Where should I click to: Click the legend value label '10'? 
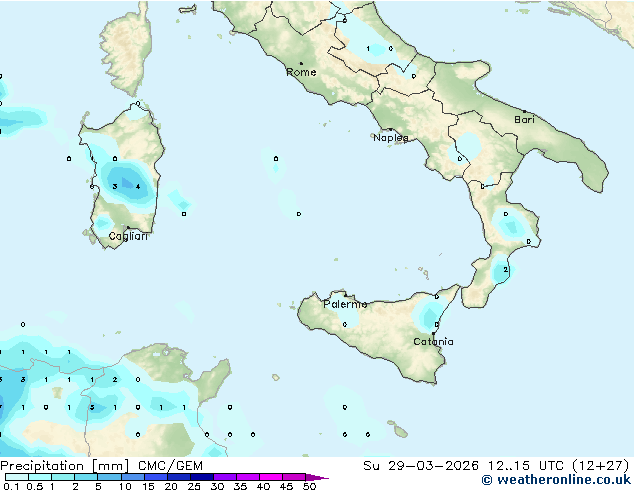pos(125,486)
